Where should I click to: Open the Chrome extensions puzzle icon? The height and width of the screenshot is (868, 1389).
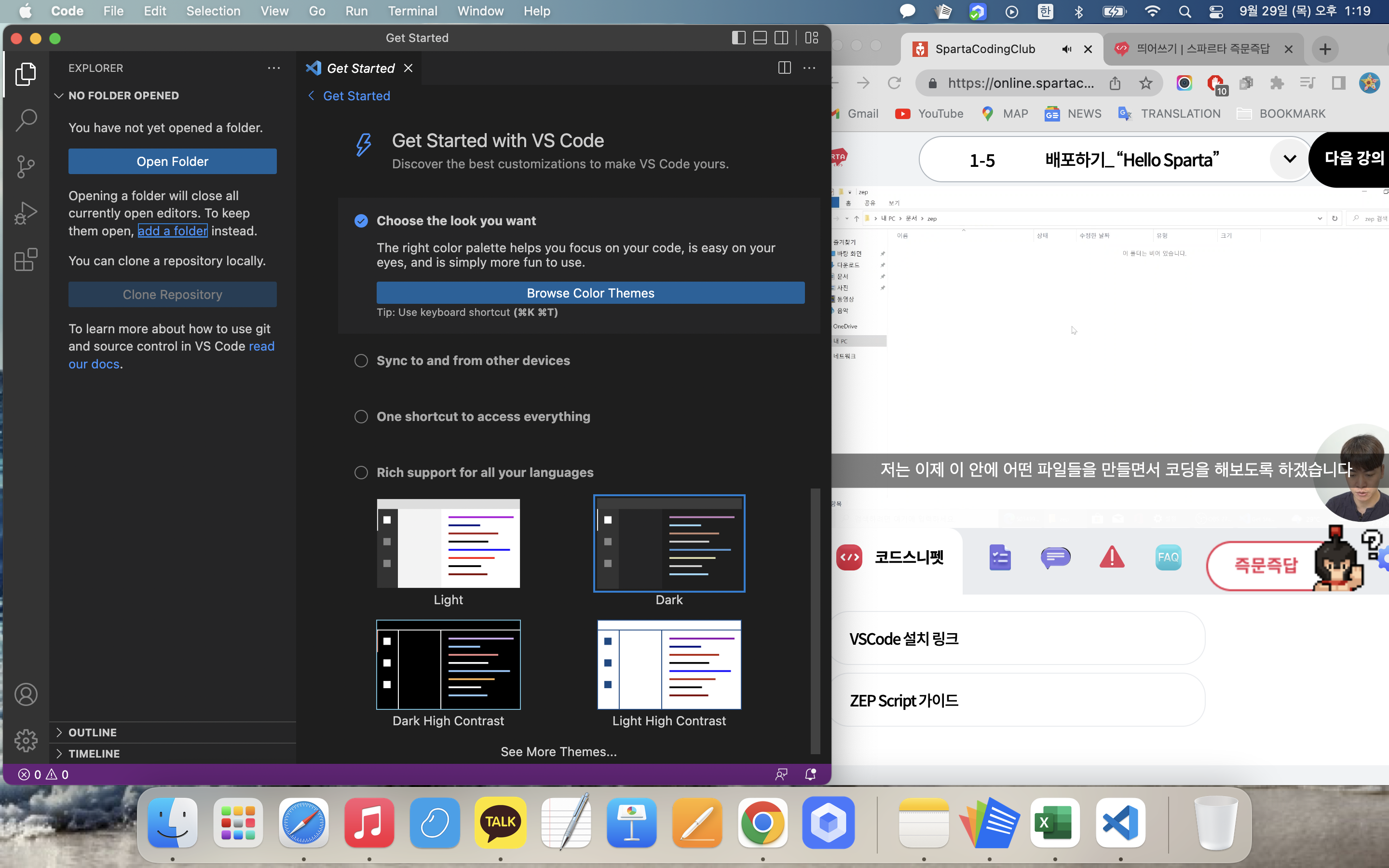point(1277,83)
